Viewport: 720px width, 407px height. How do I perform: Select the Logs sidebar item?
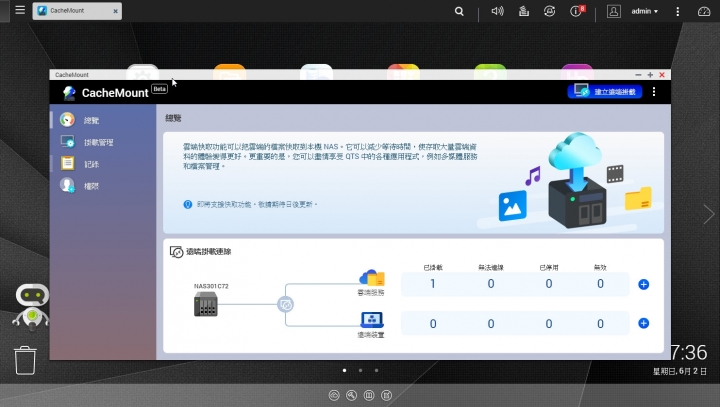coord(103,164)
